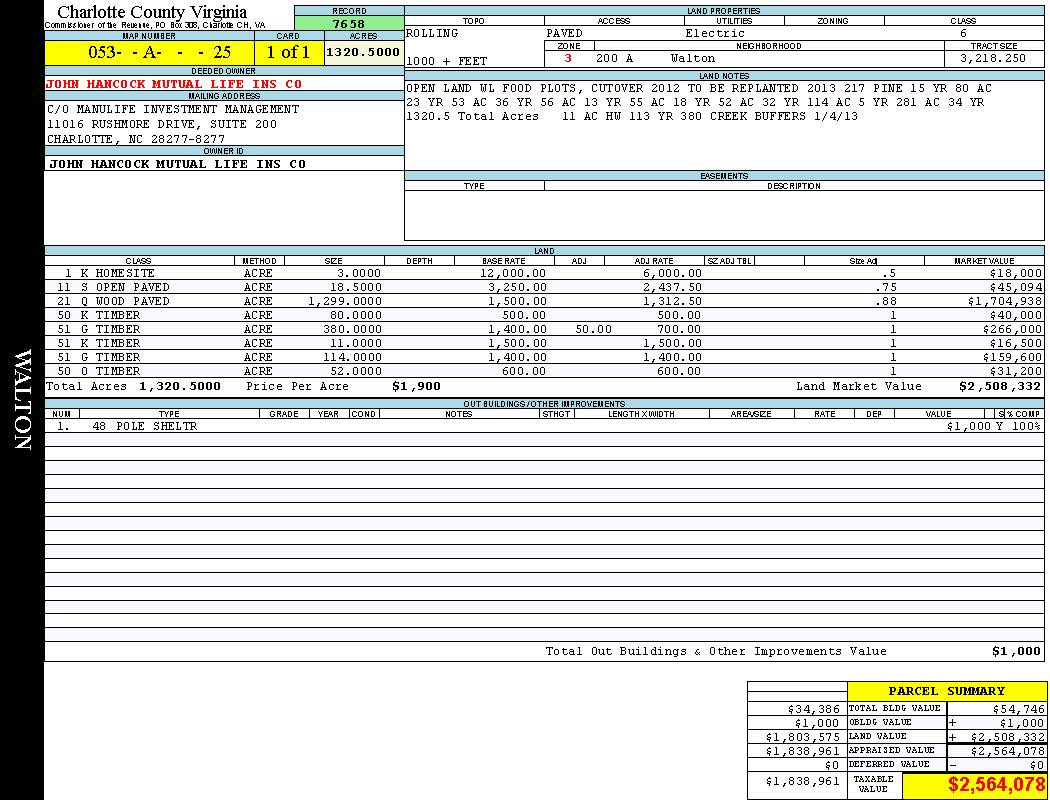1050x800 pixels.
Task: Click the Electric utilities value
Action: [714, 33]
